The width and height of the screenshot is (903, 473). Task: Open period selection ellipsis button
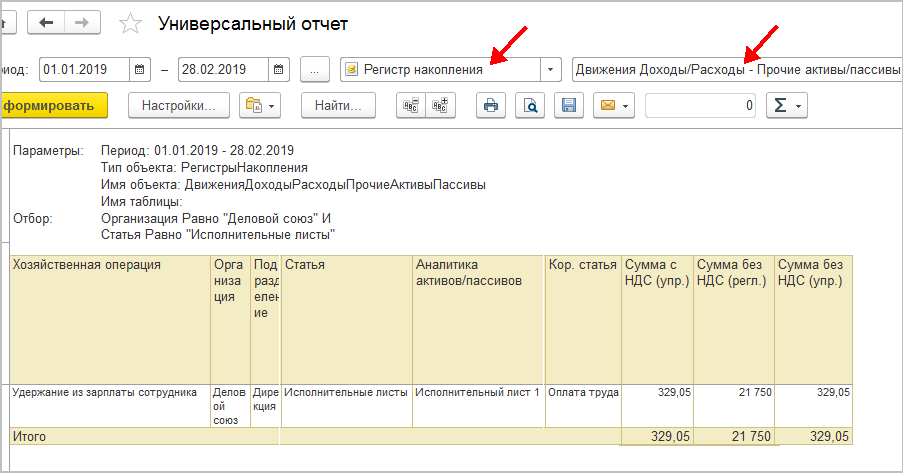314,70
